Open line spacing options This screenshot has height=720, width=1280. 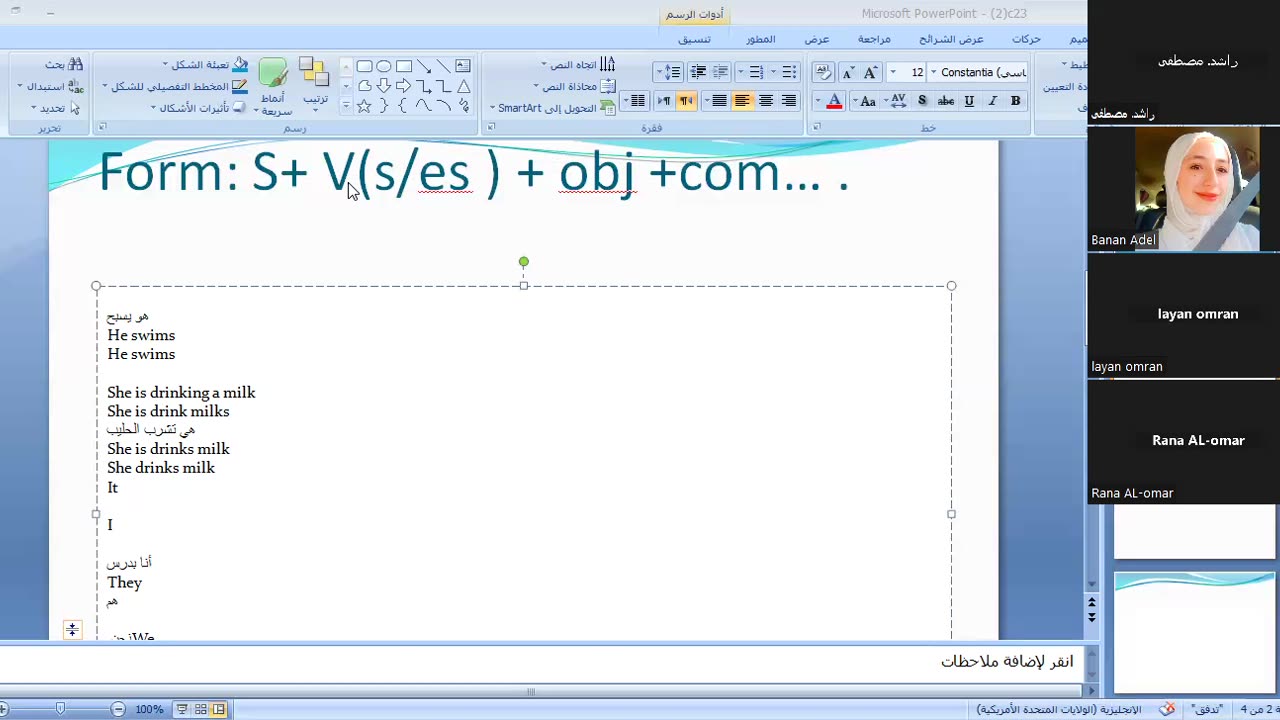[668, 72]
